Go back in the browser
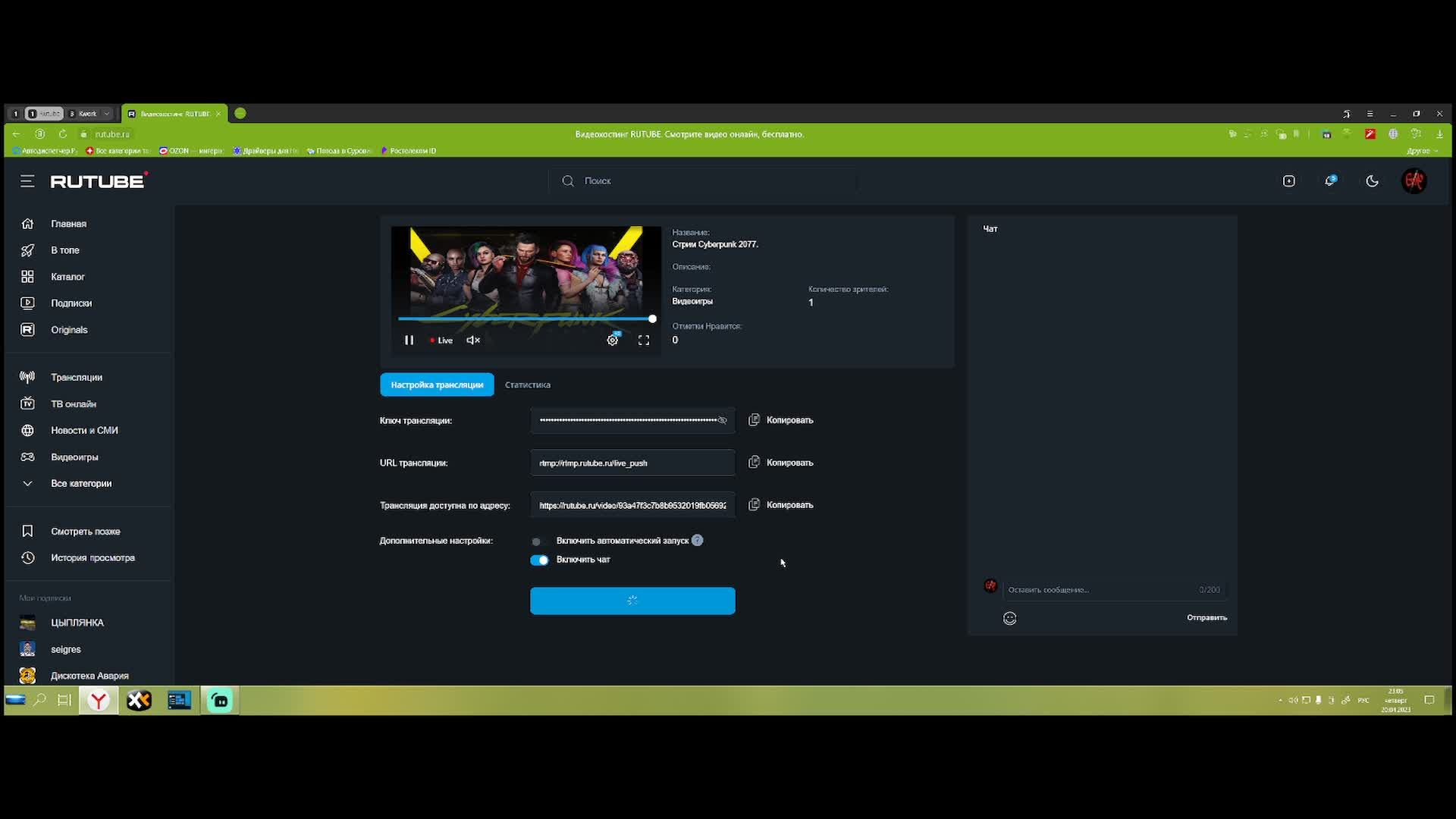Viewport: 1456px width, 819px height. coord(17,134)
